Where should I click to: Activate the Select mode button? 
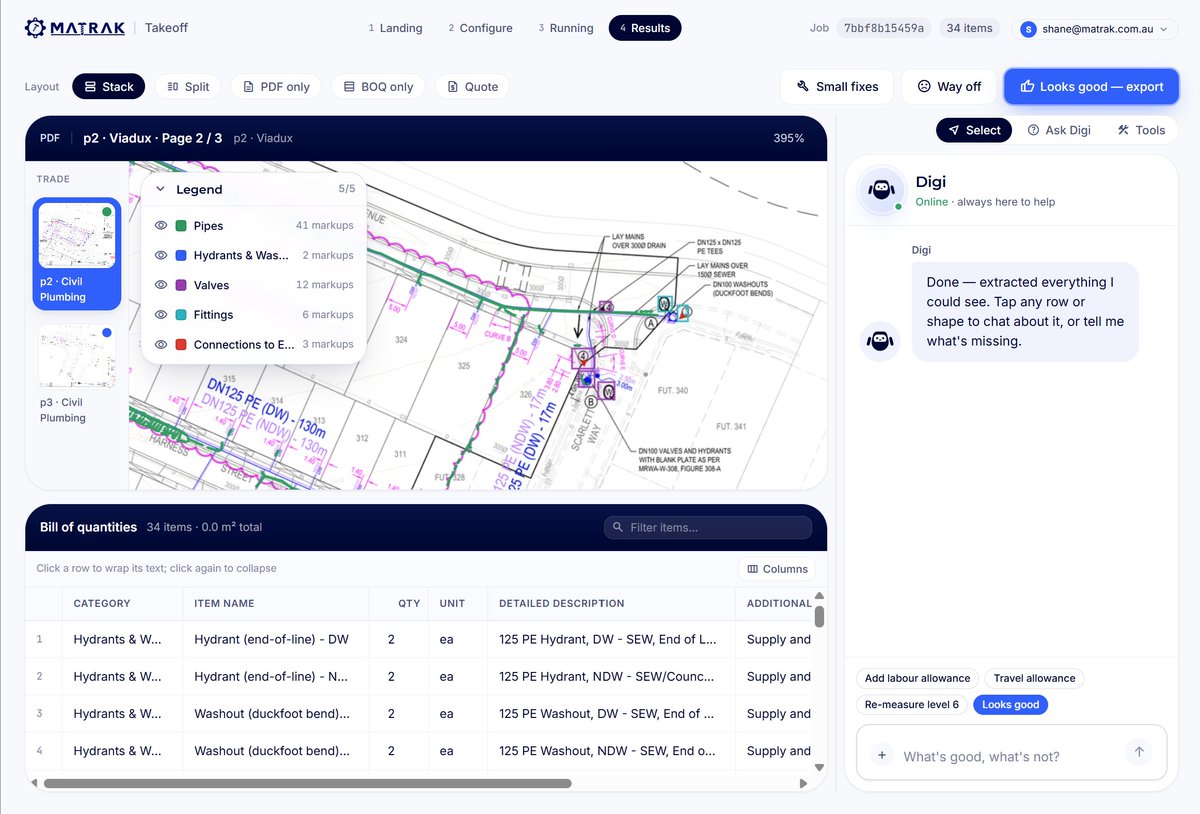pos(974,130)
